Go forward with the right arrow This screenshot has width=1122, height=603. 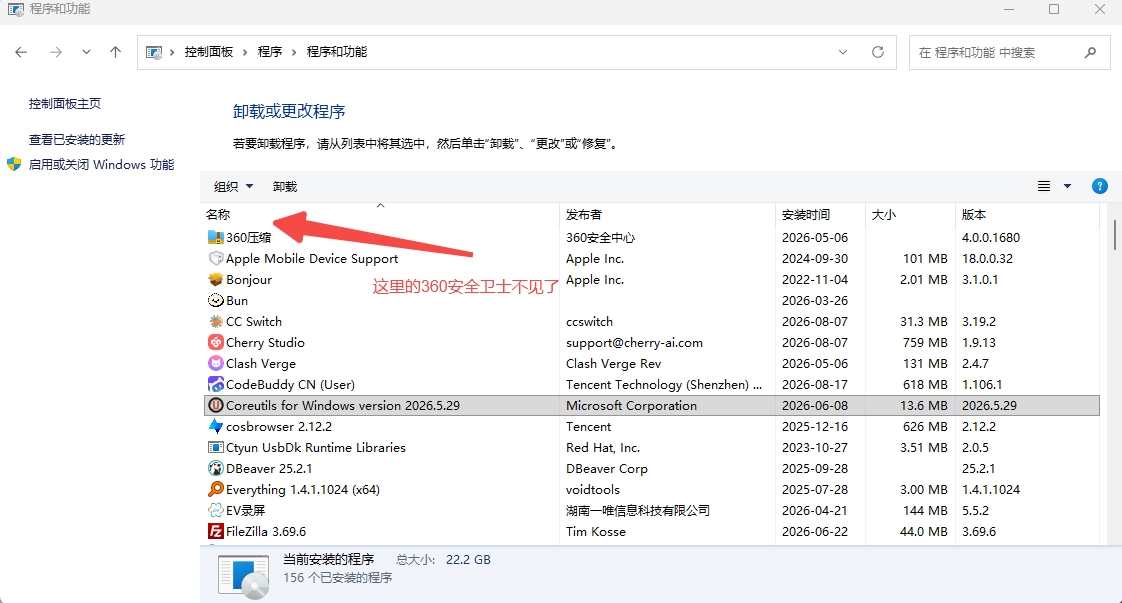click(56, 52)
